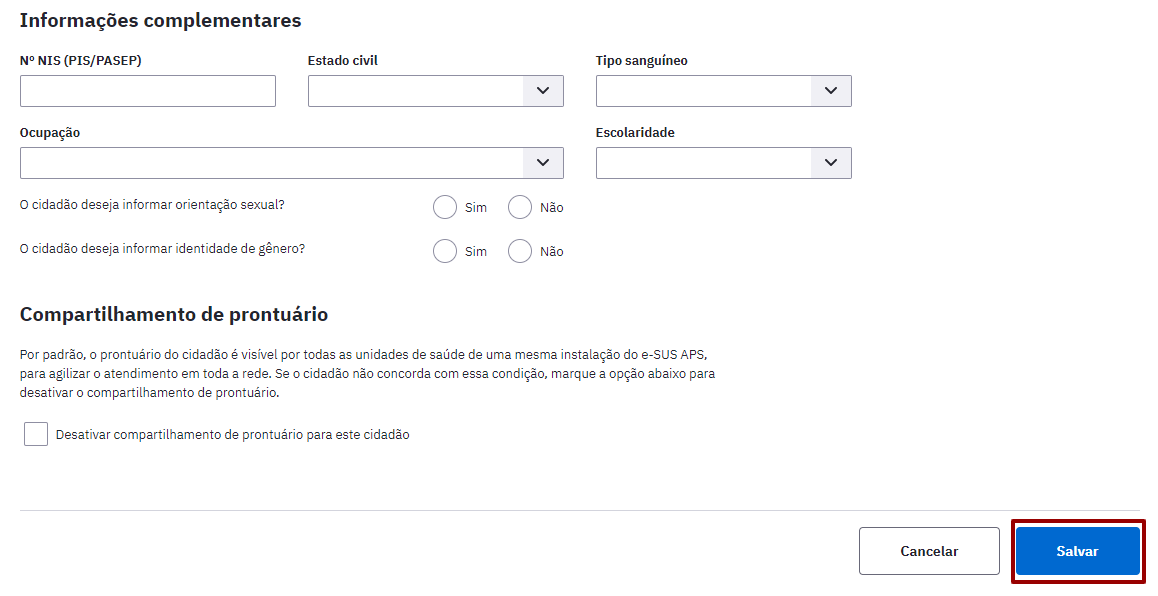
Task: Select Sim for orientação sexual question
Action: tap(445, 208)
